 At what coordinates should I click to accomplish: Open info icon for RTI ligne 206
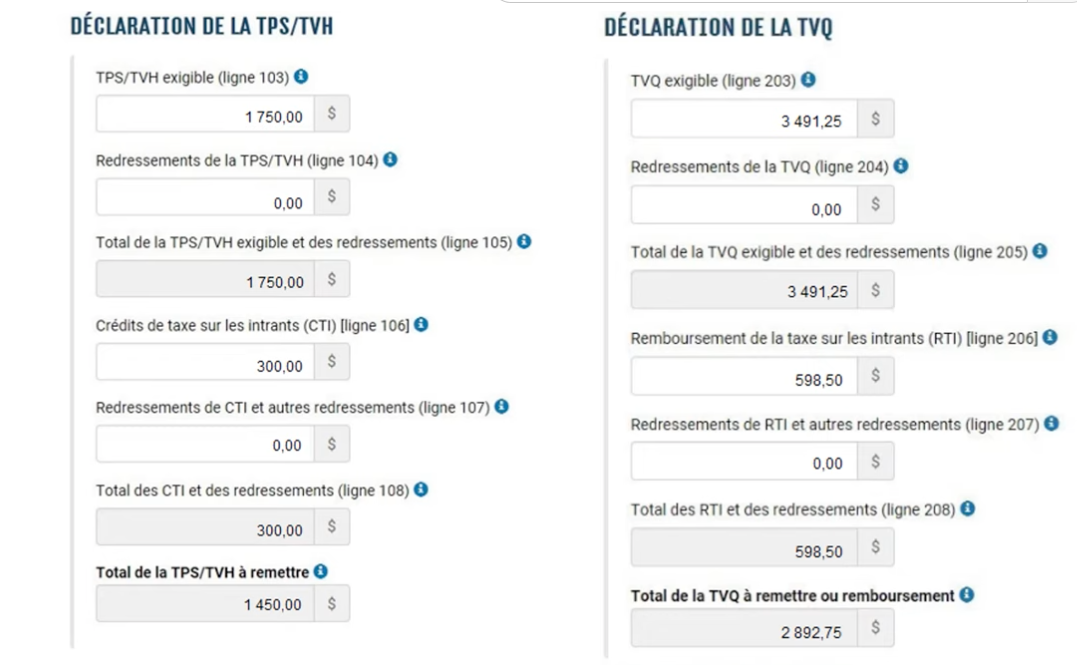1050,338
